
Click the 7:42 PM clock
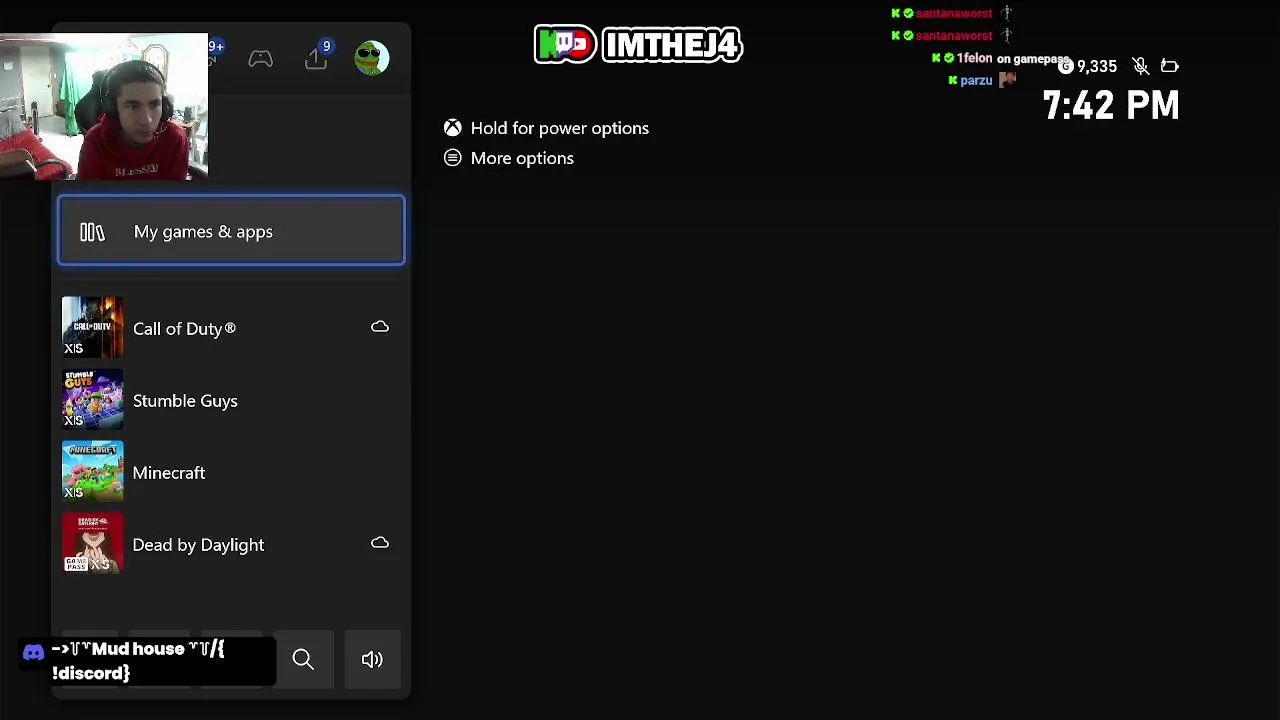pos(1111,106)
